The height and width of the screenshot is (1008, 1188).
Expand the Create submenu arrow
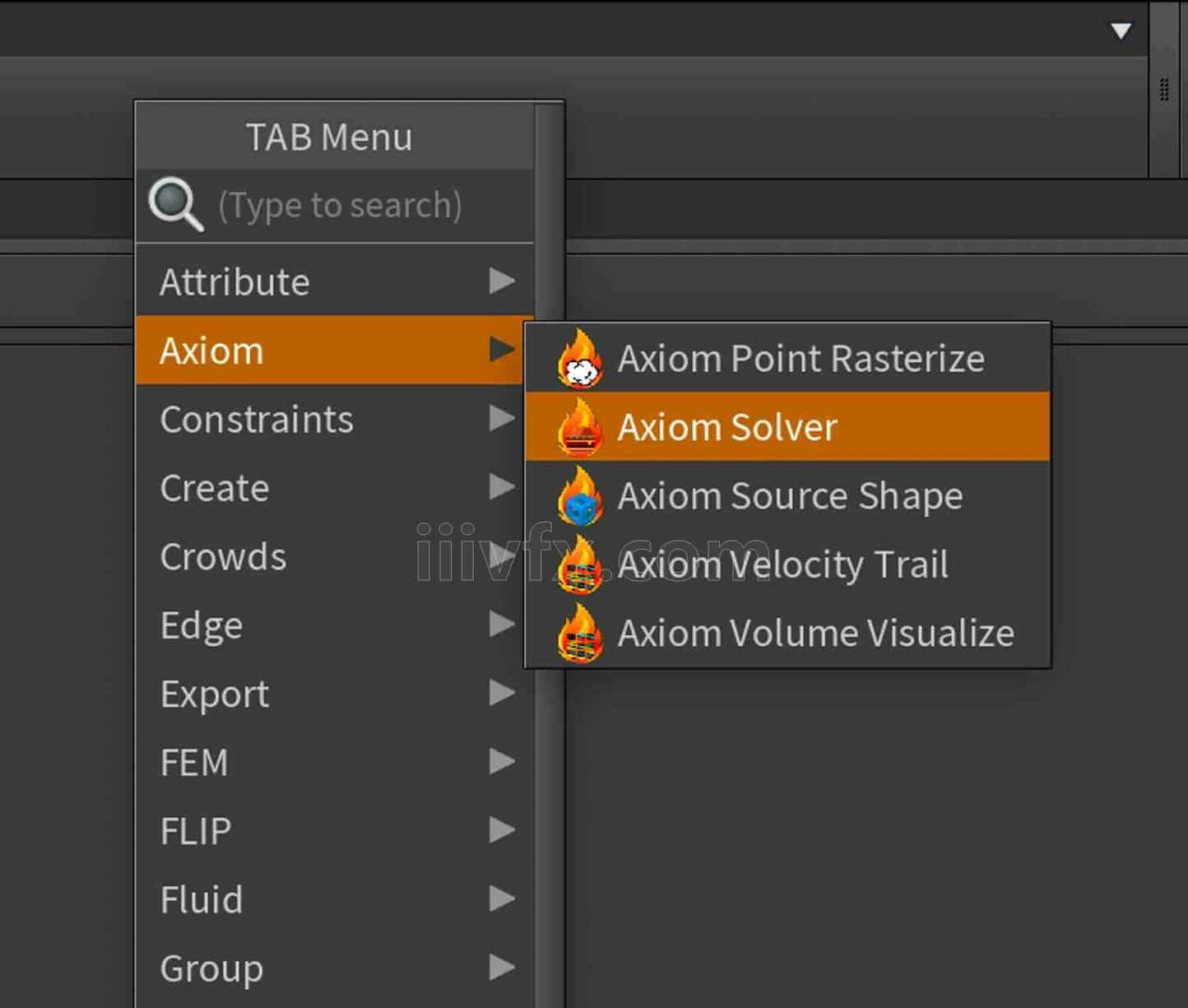point(502,487)
